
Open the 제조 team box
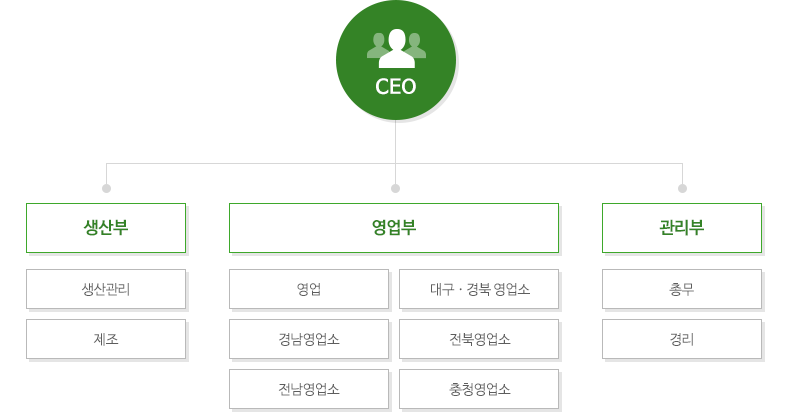tap(106, 339)
